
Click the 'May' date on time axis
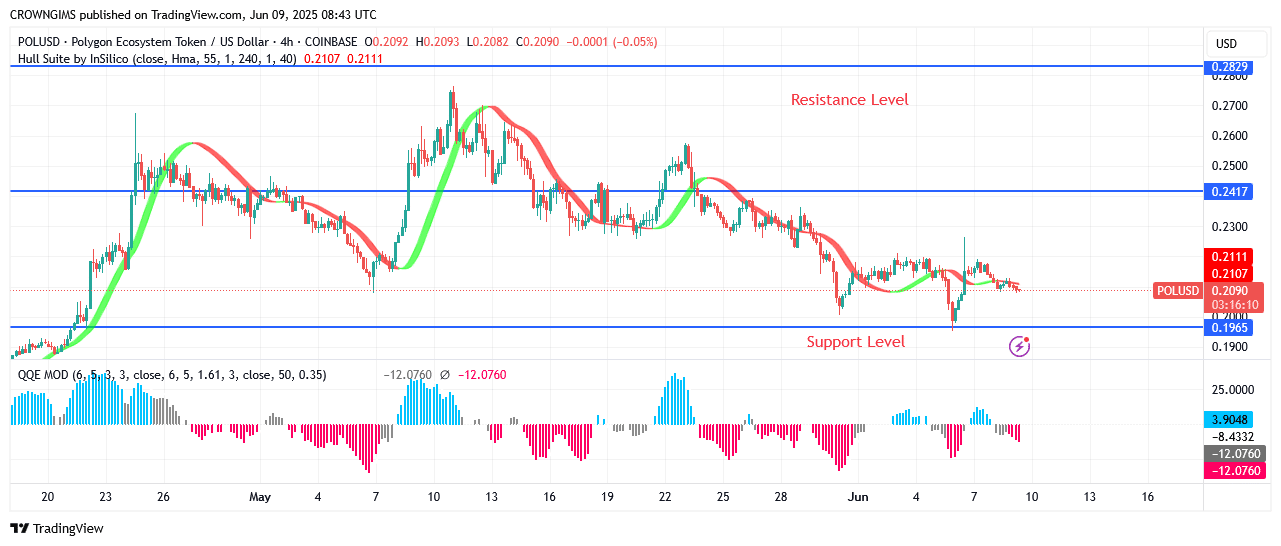click(260, 496)
